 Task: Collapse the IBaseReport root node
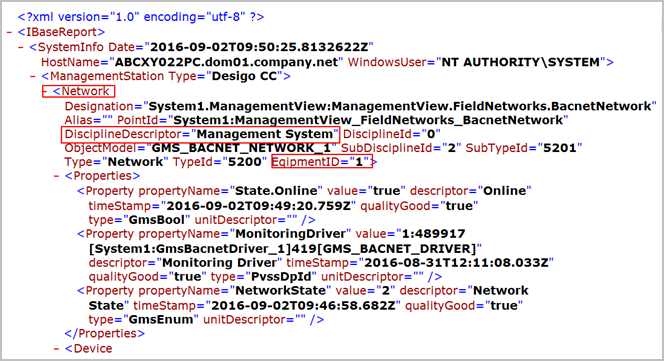point(9,32)
